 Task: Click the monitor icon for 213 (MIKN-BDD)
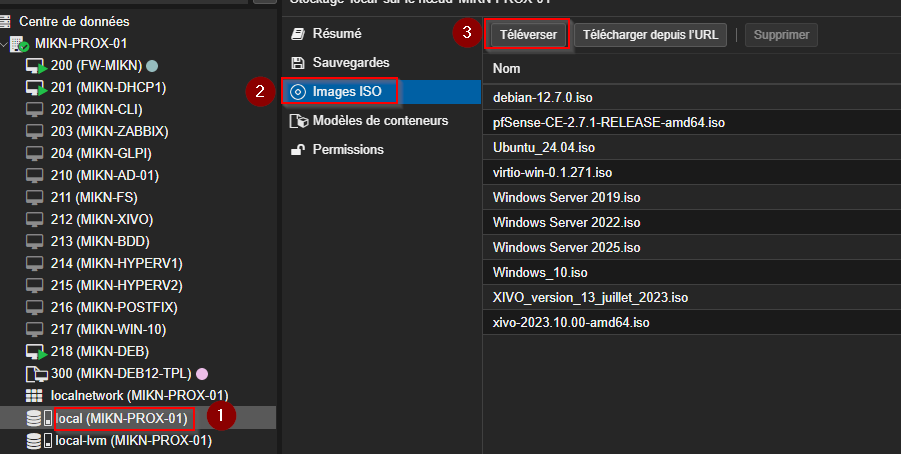tap(34, 241)
